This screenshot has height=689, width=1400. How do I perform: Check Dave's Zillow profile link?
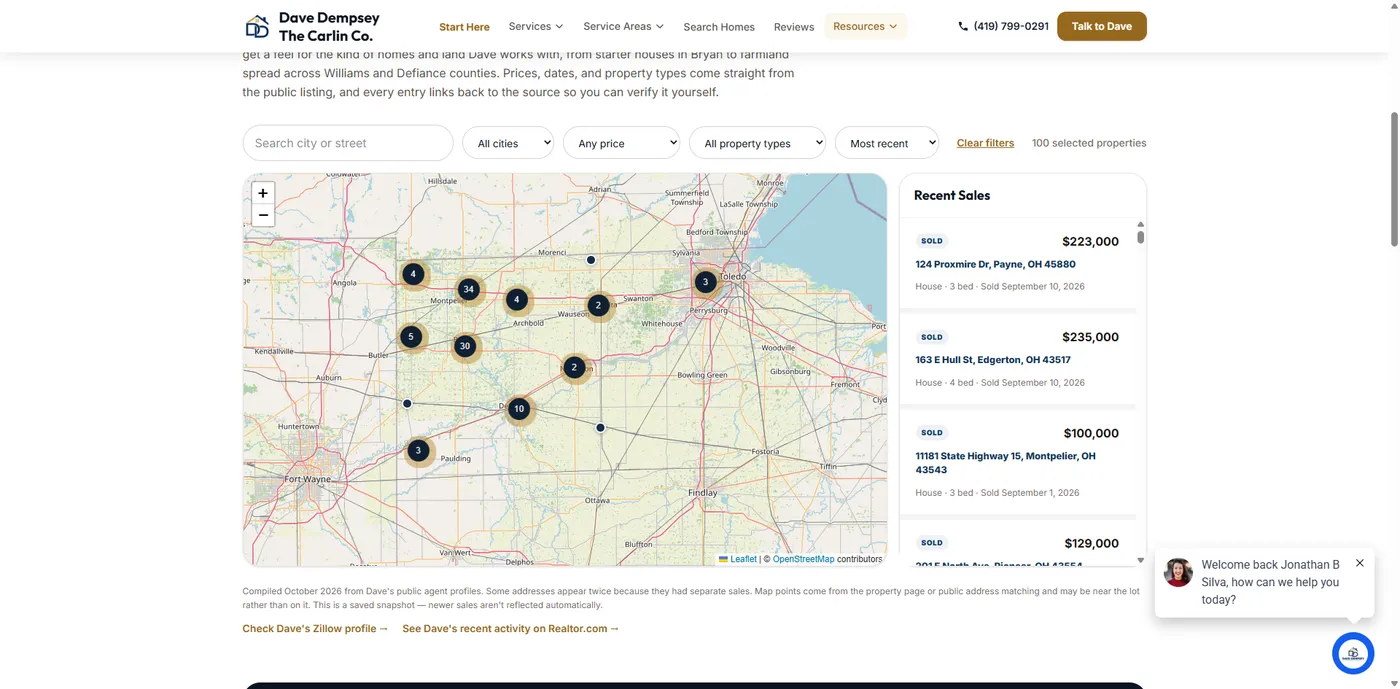point(315,629)
